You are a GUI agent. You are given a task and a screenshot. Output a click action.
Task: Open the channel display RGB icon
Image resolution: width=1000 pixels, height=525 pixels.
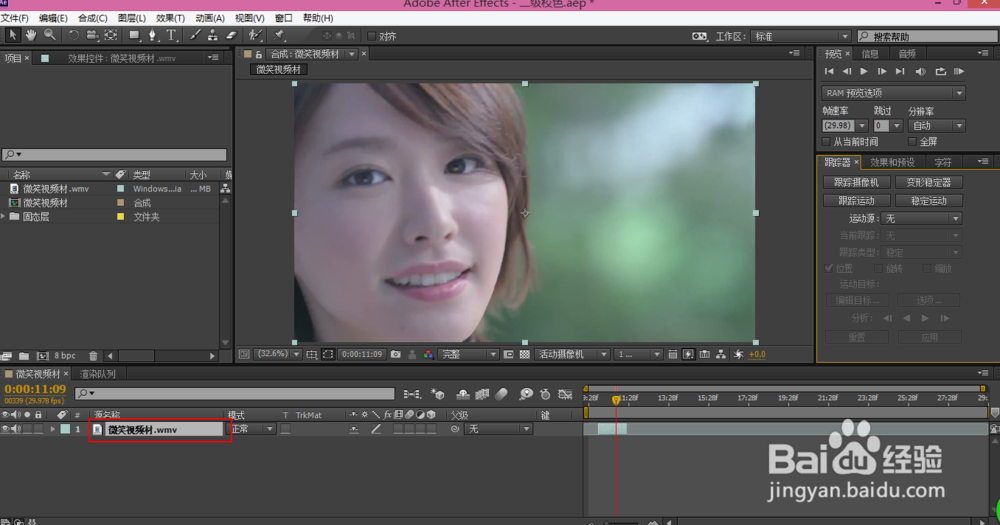(x=429, y=354)
